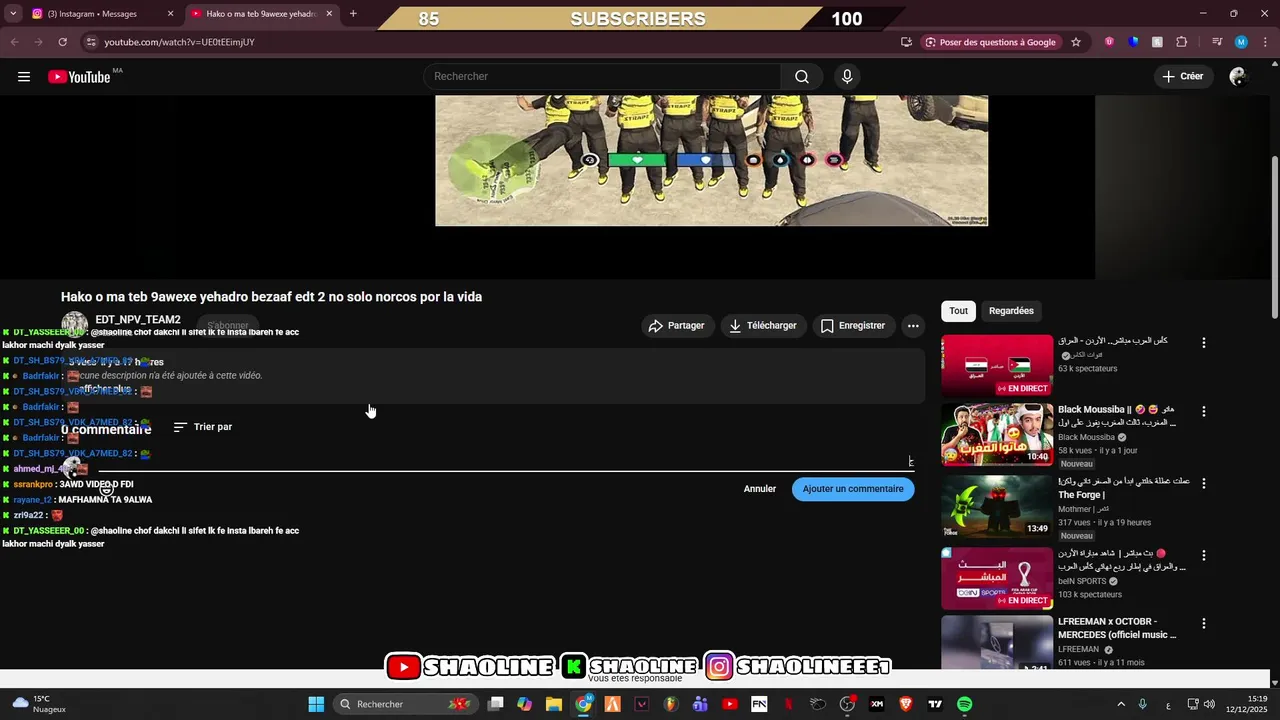Click the pink shield extension icon
The height and width of the screenshot is (720, 1280).
(x=1109, y=42)
